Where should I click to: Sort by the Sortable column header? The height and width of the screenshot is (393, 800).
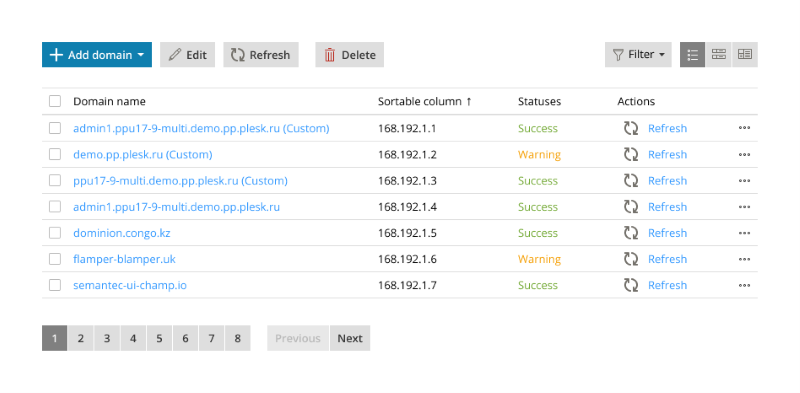[424, 102]
